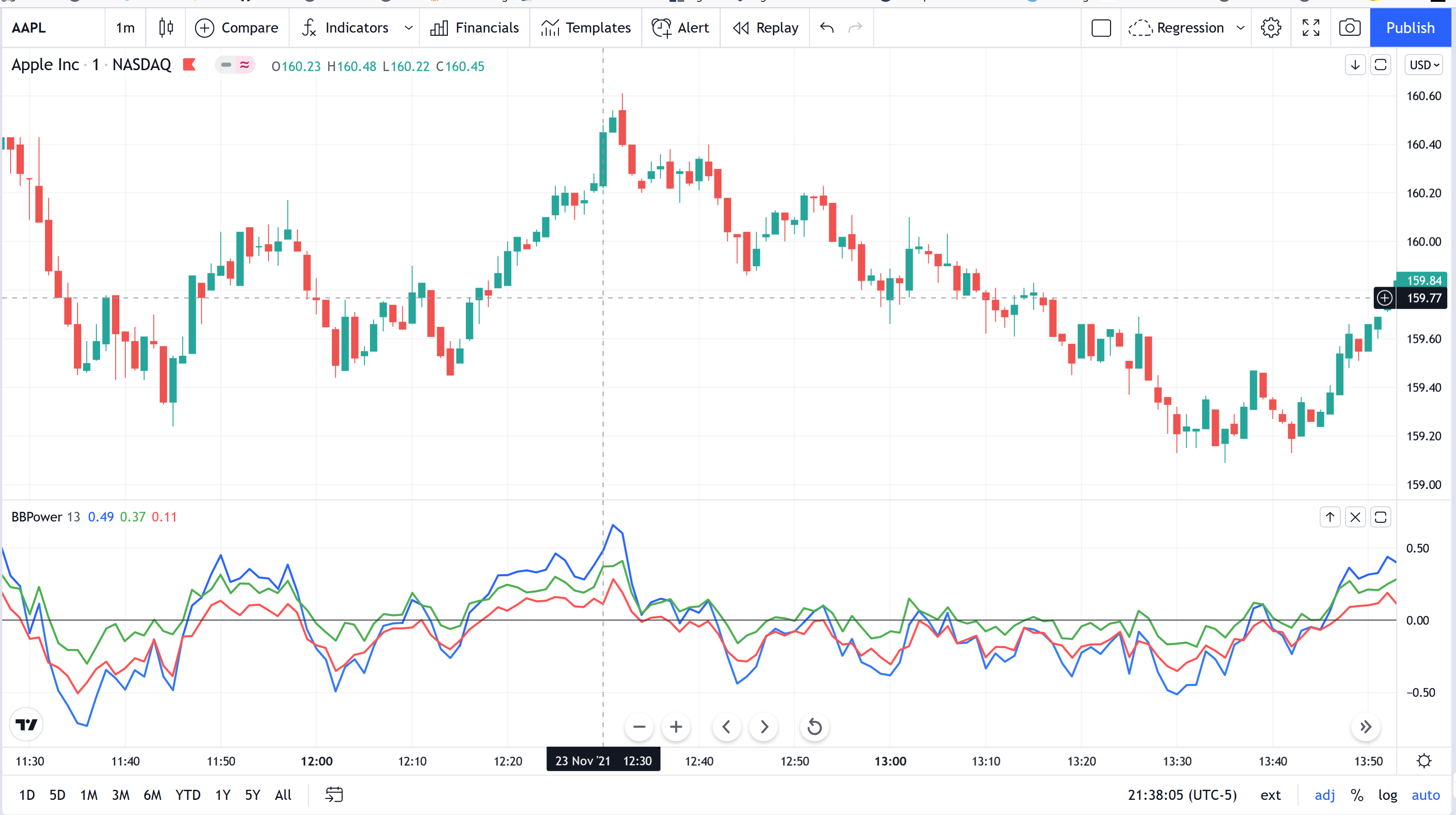Open the Indicators dialog
Screen dimensions: 1456x815
click(x=346, y=28)
